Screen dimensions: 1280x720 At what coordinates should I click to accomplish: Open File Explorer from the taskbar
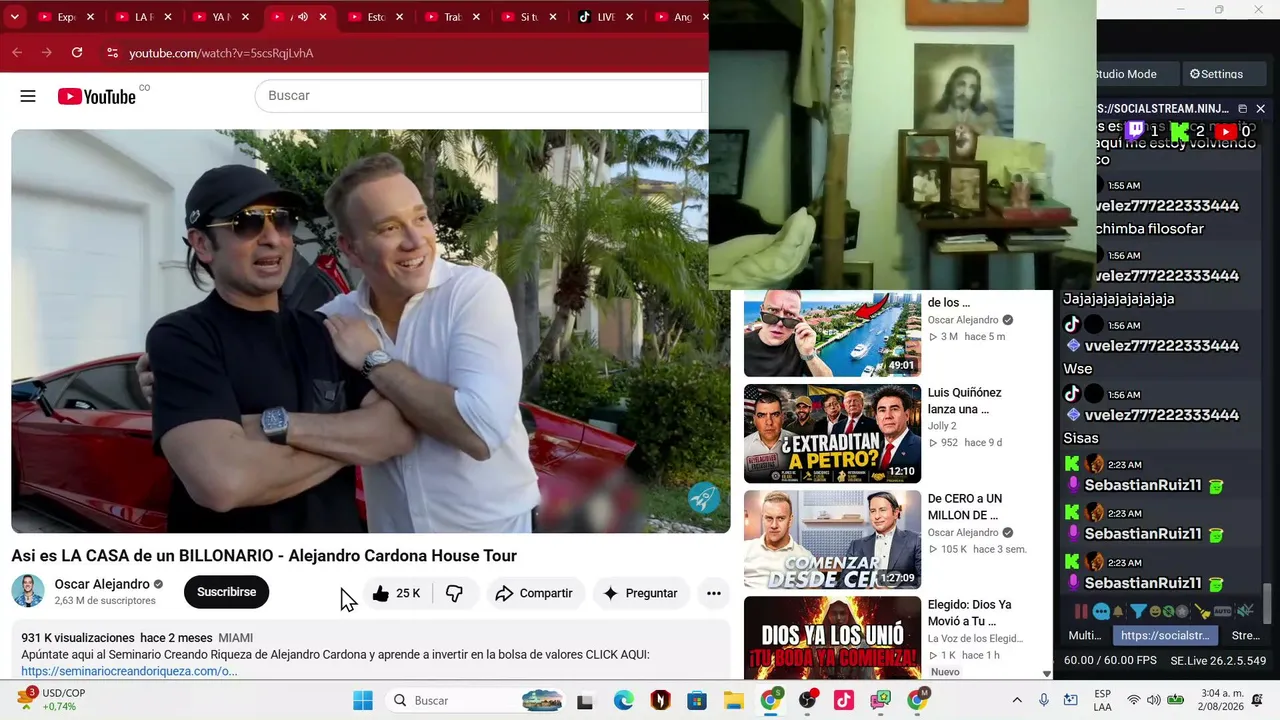click(734, 700)
